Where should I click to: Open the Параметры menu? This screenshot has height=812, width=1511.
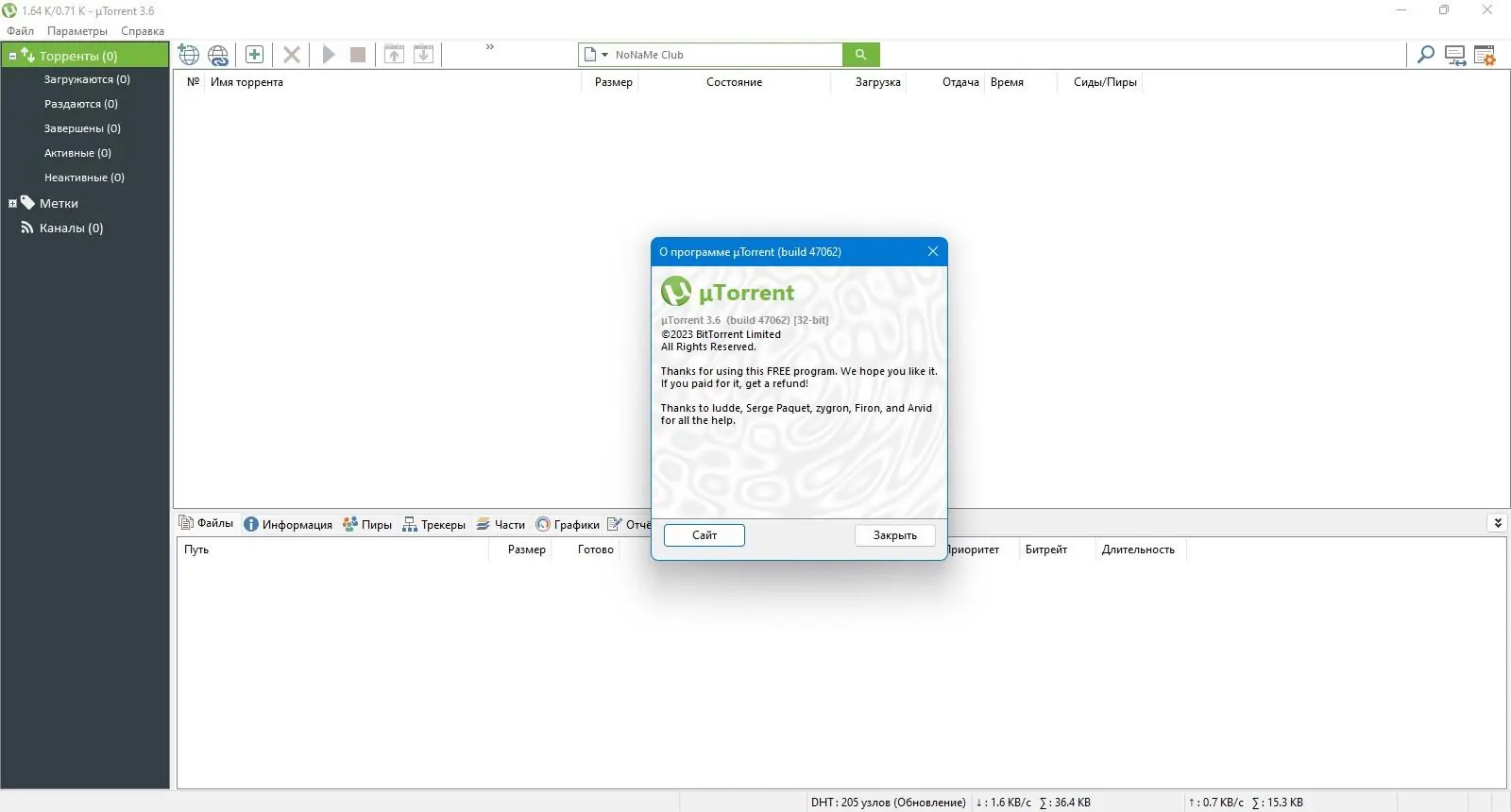pyautogui.click(x=77, y=31)
